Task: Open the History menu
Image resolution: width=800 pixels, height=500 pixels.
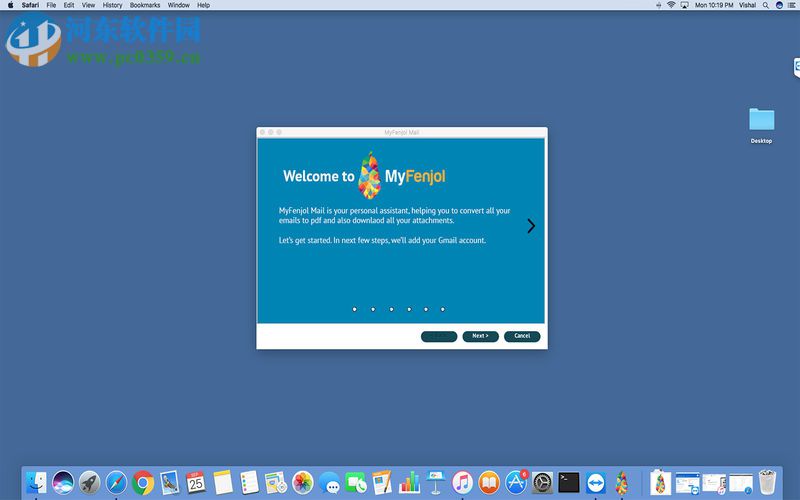Action: pyautogui.click(x=112, y=5)
